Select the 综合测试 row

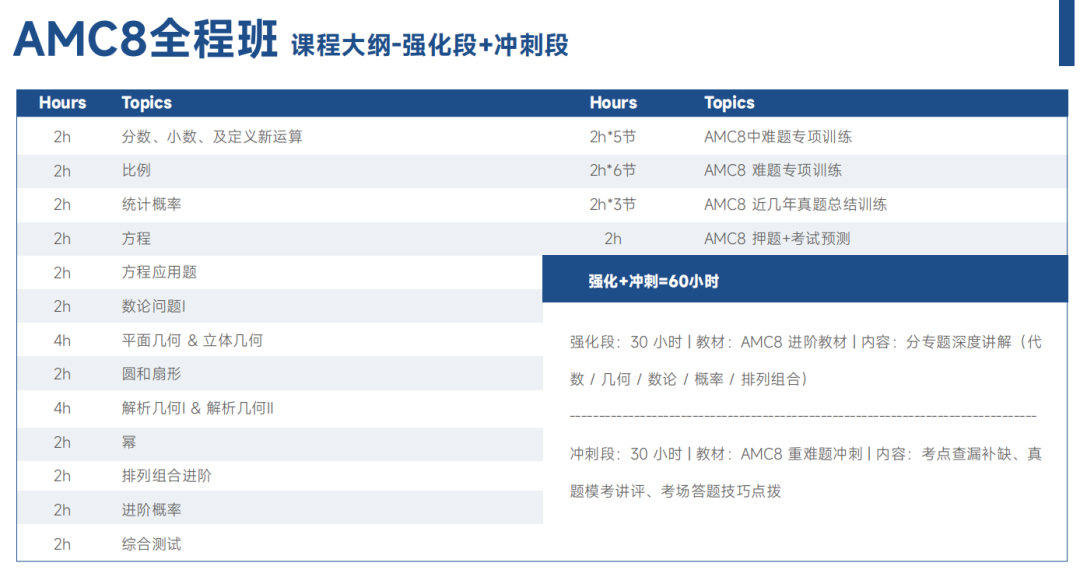coord(280,544)
